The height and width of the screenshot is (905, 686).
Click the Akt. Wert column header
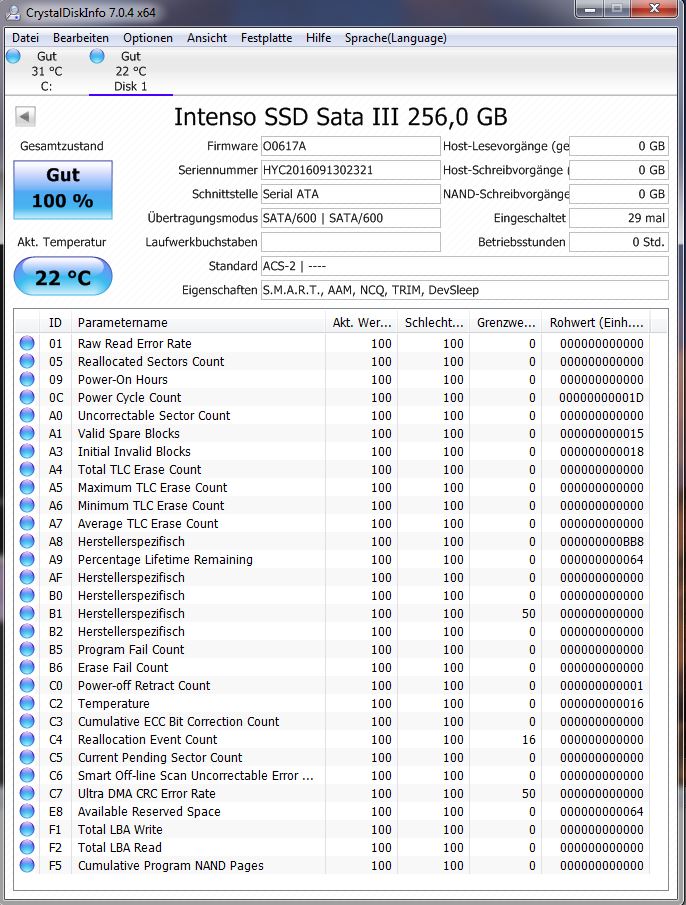pyautogui.click(x=361, y=323)
